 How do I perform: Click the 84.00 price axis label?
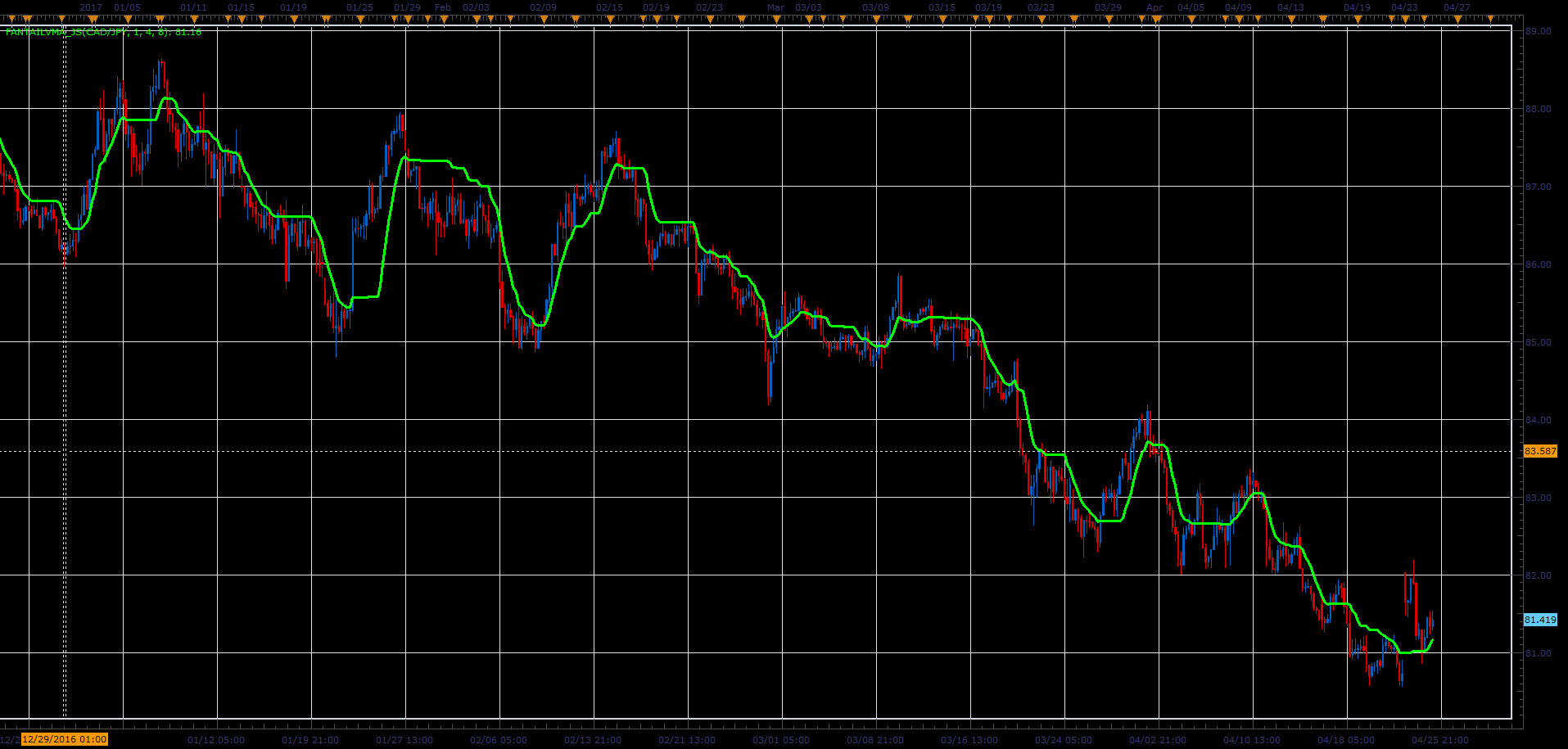pos(1539,420)
